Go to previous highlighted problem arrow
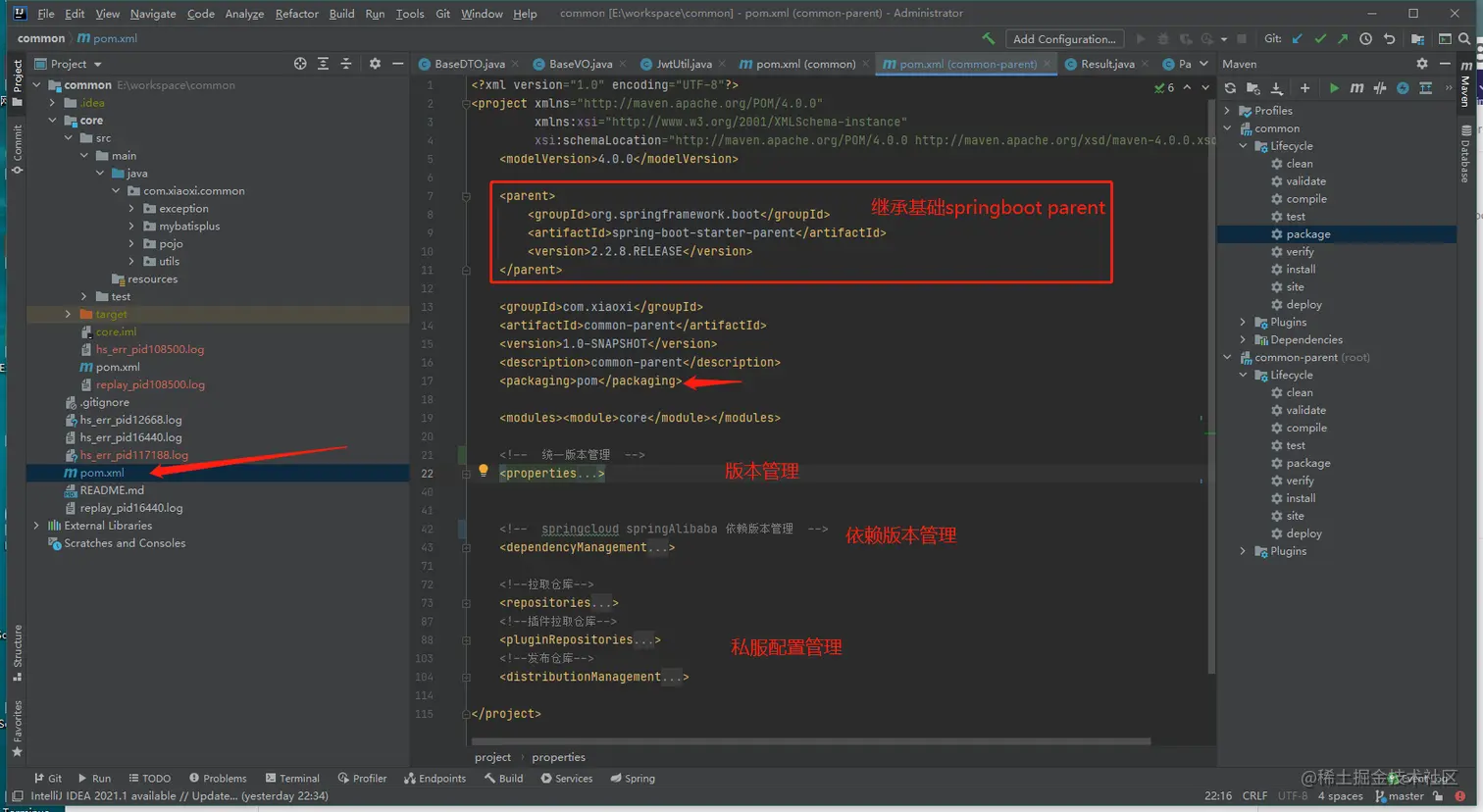The width and height of the screenshot is (1483, 812). (x=1187, y=87)
